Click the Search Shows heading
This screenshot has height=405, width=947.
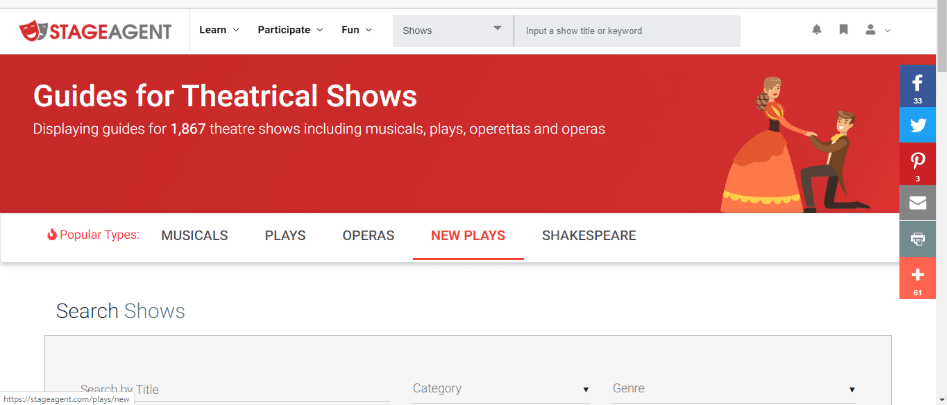[120, 311]
